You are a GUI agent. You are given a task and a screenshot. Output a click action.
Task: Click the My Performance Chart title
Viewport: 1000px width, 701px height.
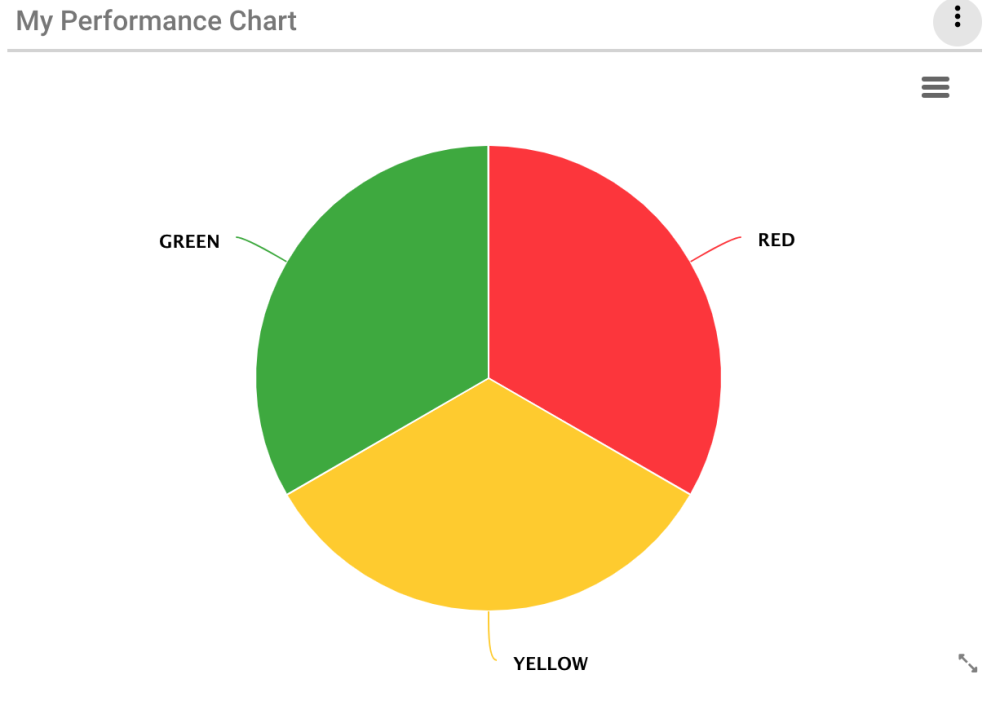point(156,21)
